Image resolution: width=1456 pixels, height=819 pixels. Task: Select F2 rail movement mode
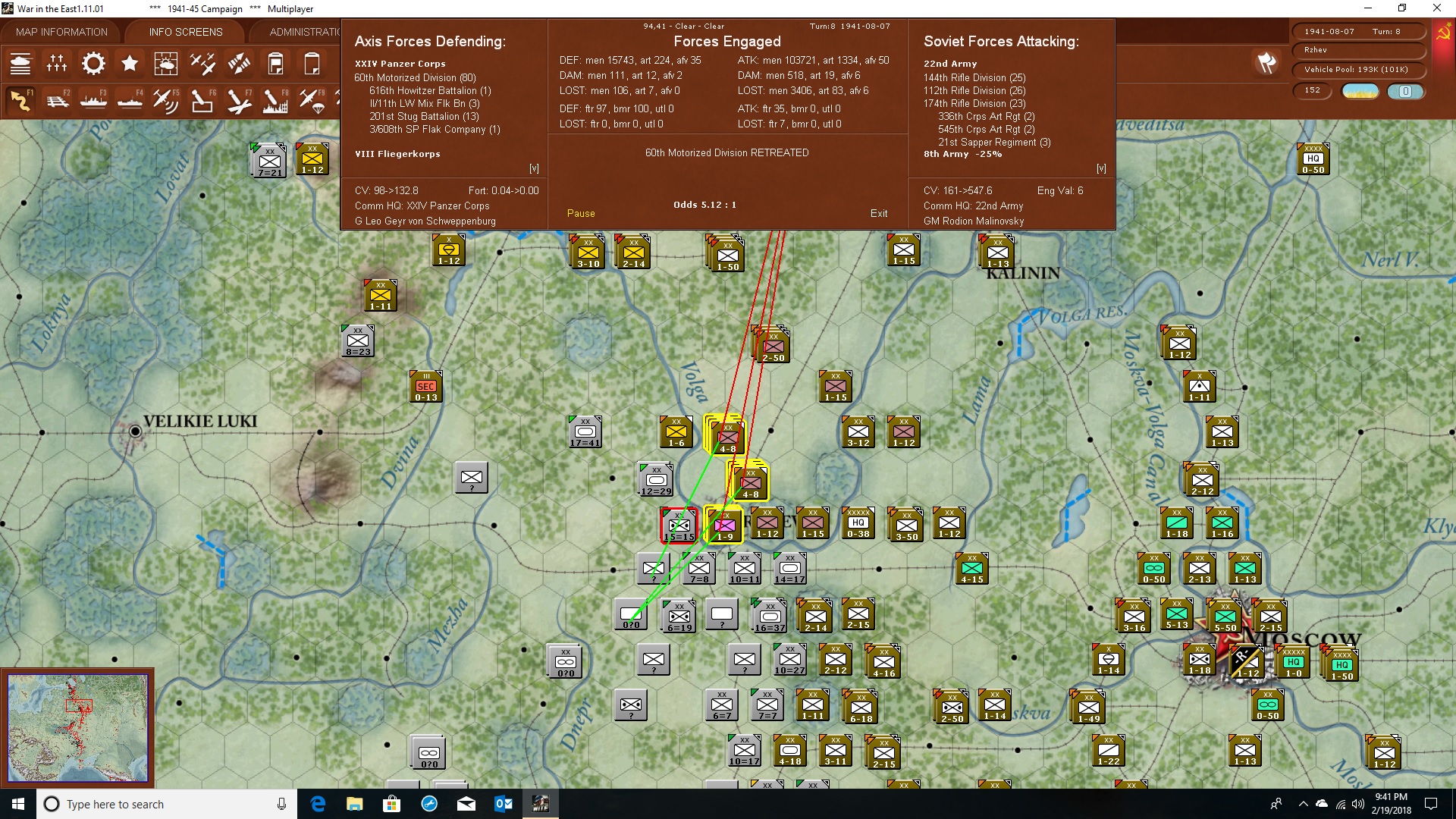(x=57, y=100)
